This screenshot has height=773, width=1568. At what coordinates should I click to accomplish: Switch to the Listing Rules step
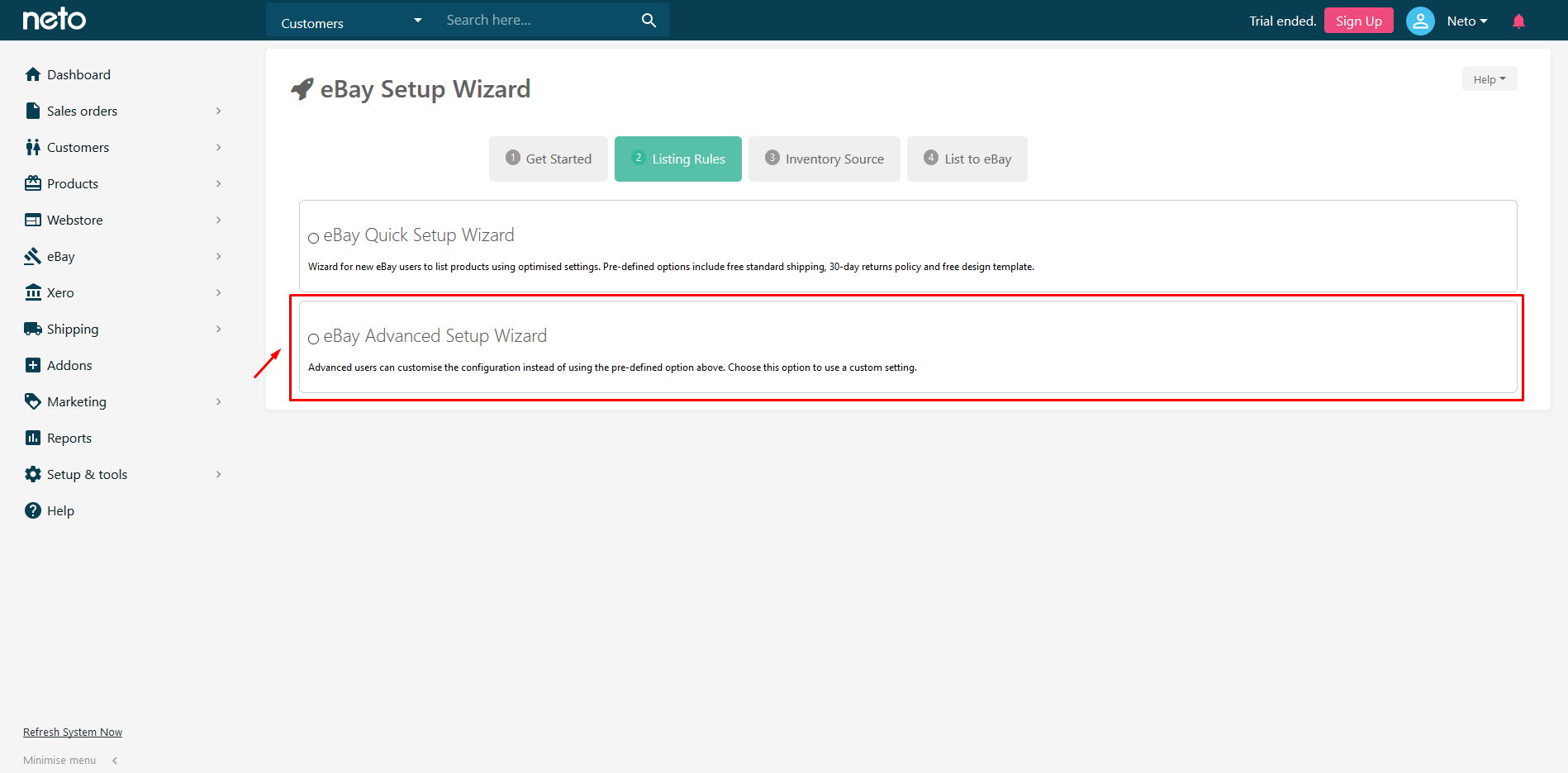tap(678, 159)
